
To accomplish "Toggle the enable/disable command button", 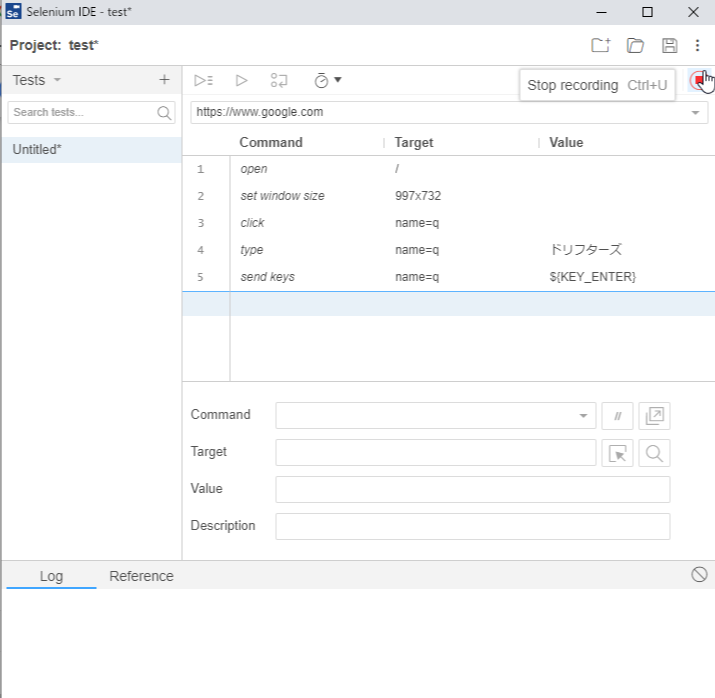I will click(x=618, y=415).
